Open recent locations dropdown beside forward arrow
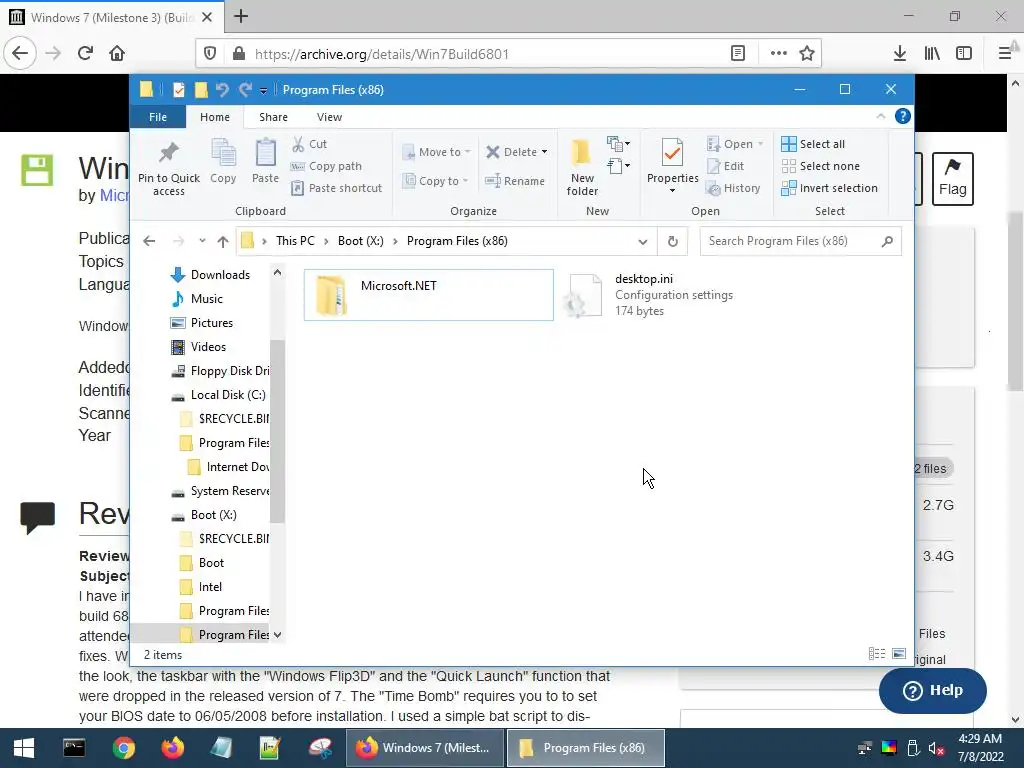The height and width of the screenshot is (768, 1024). [x=202, y=241]
